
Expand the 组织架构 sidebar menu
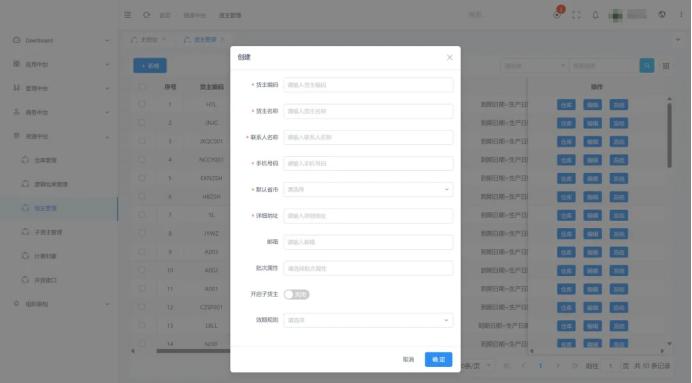click(107, 304)
